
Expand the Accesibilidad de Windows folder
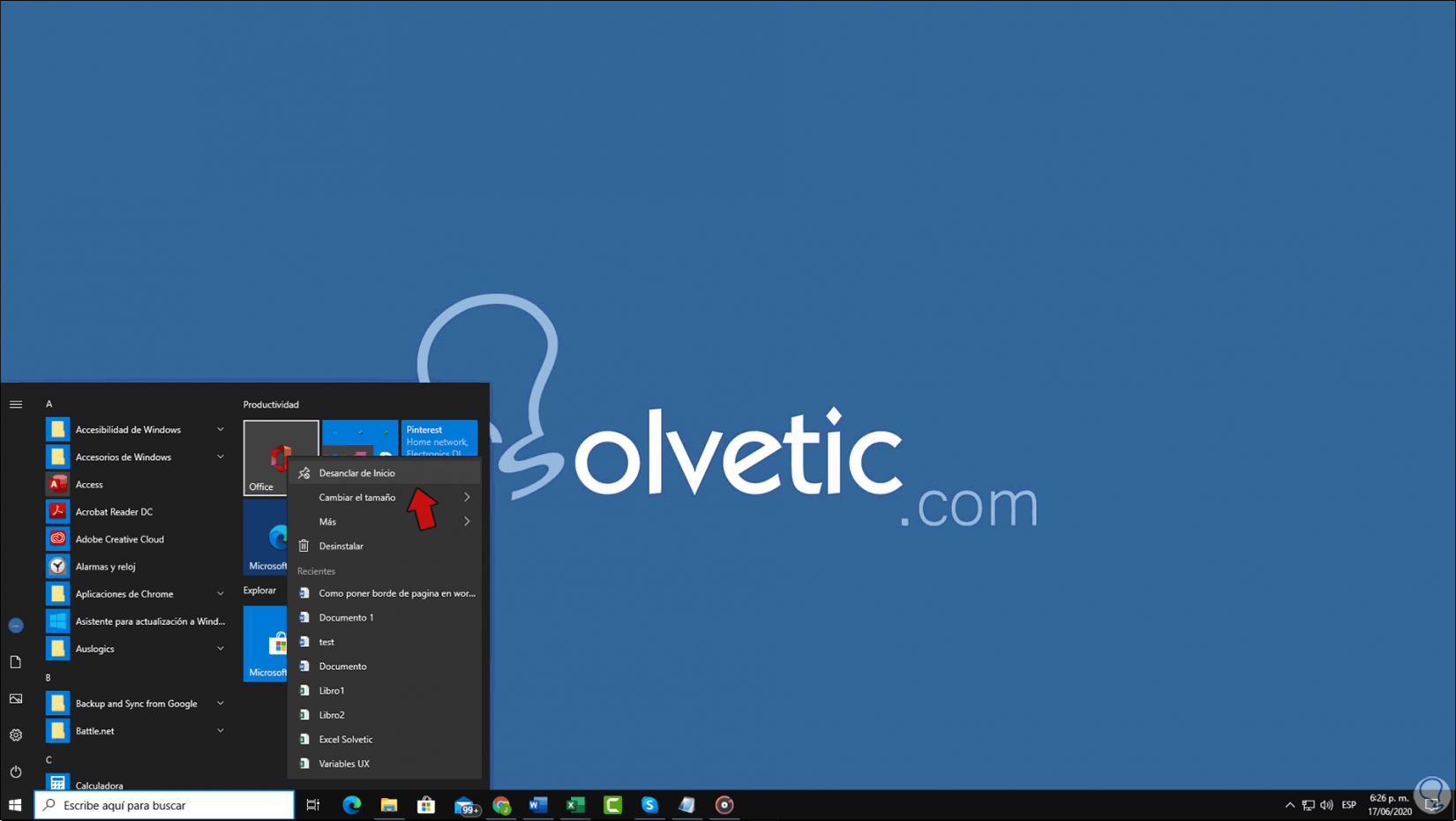137,429
